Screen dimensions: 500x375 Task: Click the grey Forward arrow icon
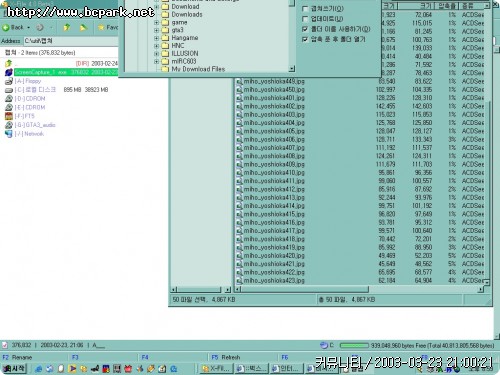[x=40, y=28]
